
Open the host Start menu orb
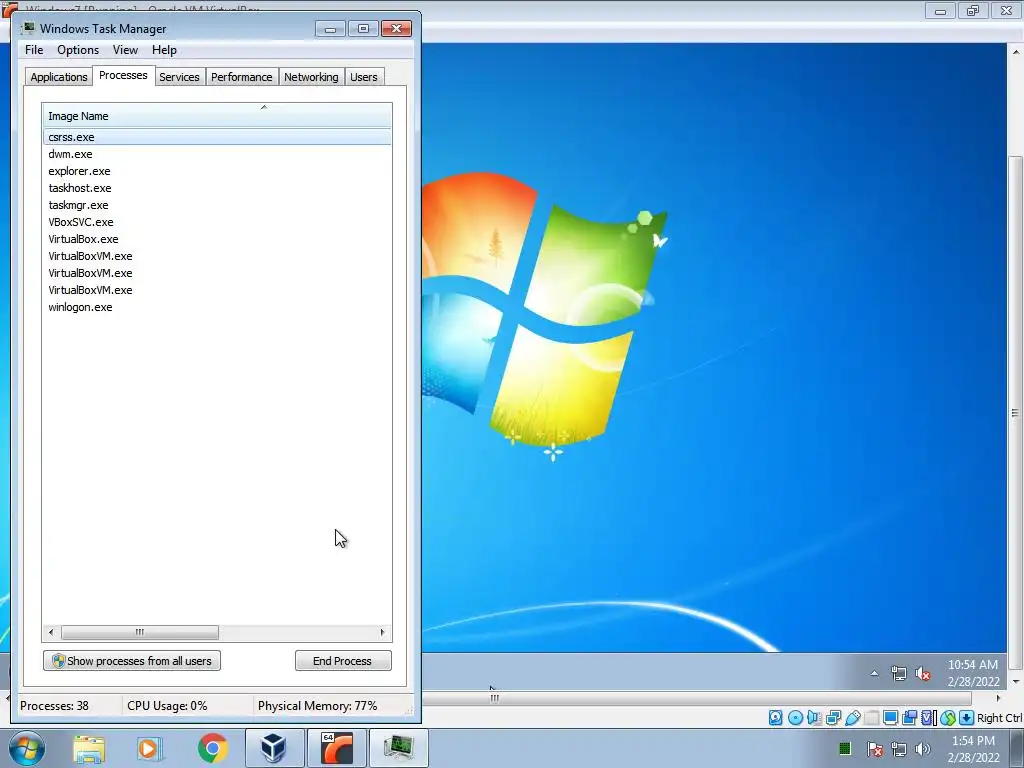tap(27, 748)
